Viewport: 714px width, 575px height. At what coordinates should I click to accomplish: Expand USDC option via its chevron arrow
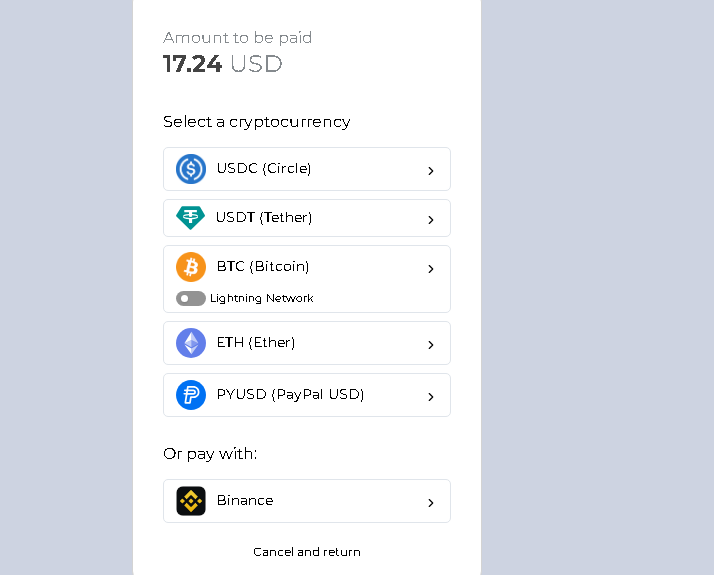[431, 171]
